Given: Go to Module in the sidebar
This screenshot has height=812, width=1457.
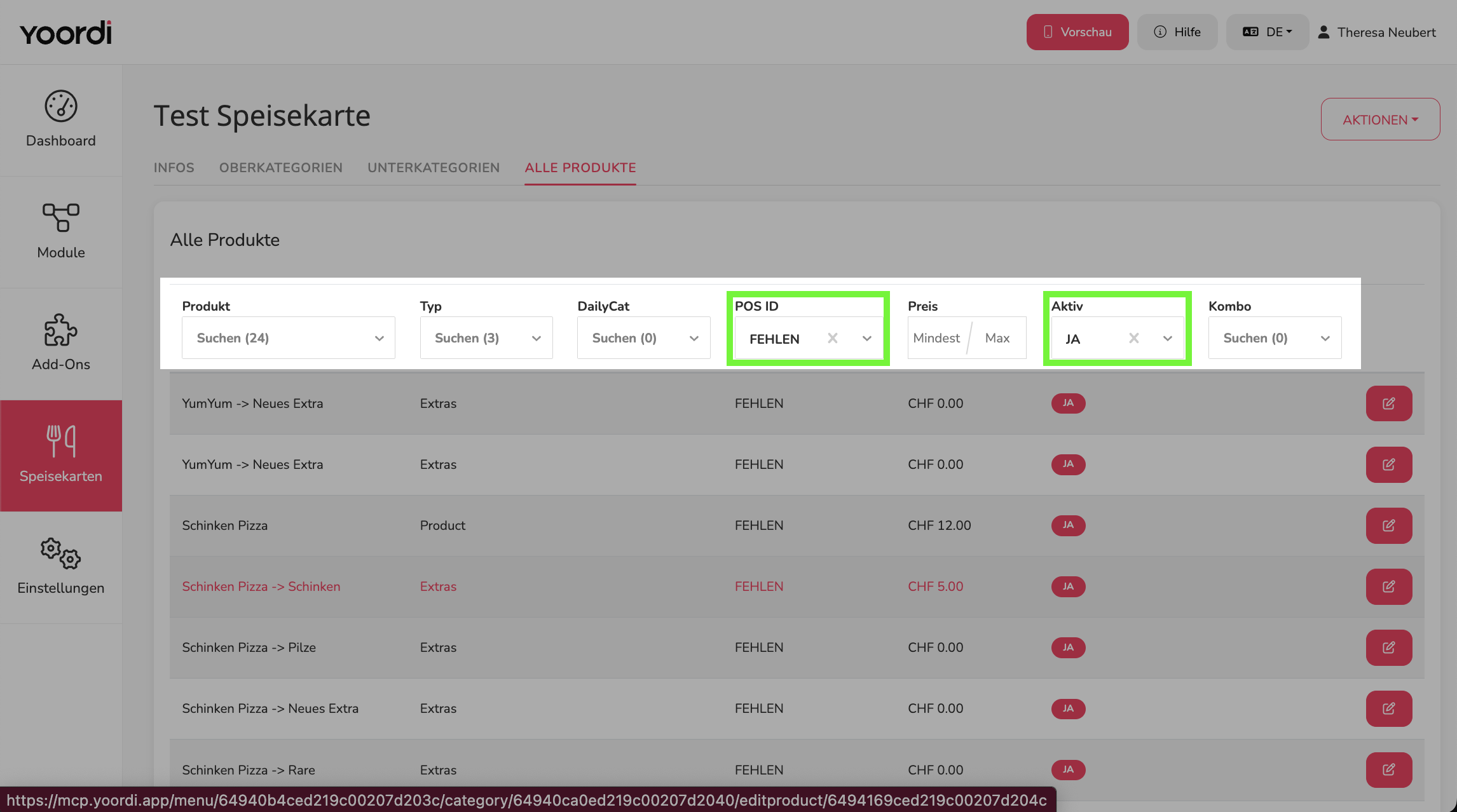Looking at the screenshot, I should click(x=61, y=232).
